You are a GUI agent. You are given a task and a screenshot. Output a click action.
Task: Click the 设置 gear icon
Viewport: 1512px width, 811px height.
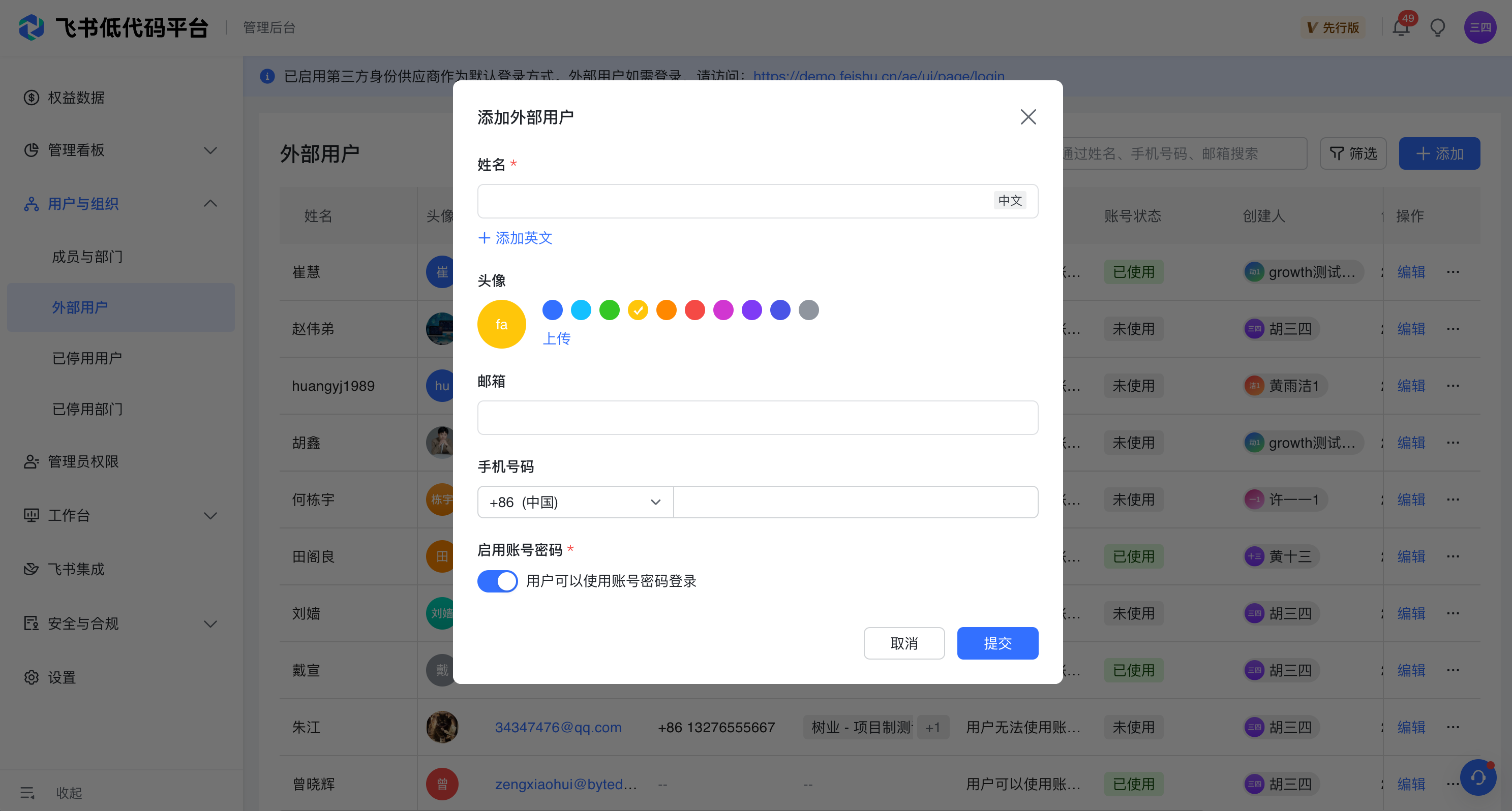31,677
